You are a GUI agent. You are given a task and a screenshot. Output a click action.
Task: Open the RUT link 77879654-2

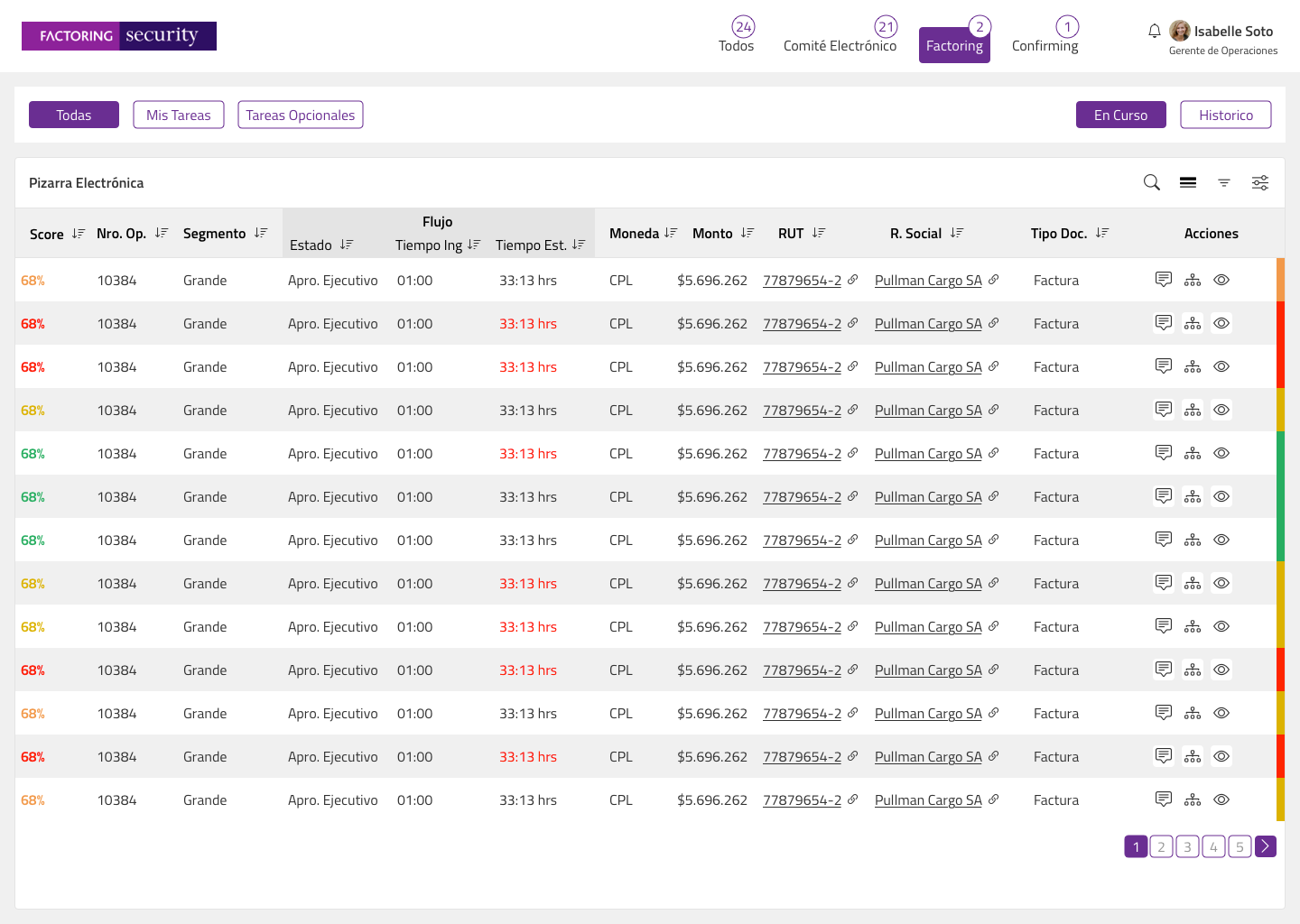803,280
